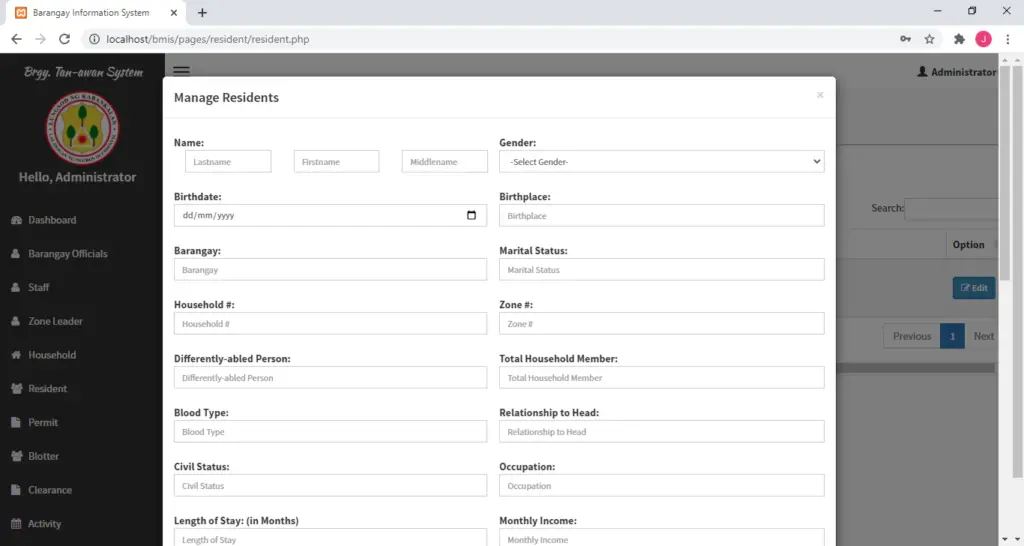
Task: Click the Next pagination button
Action: pyautogui.click(x=983, y=336)
